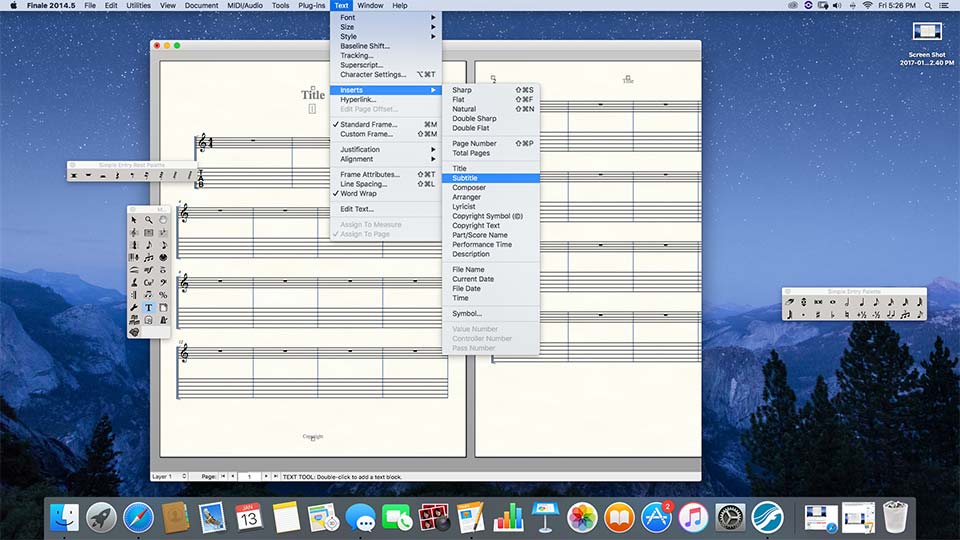Click the page number field
The width and height of the screenshot is (960, 540).
click(249, 476)
